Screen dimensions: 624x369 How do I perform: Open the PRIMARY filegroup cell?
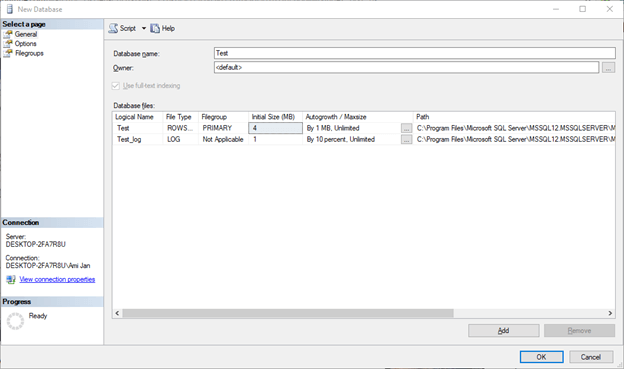223,128
